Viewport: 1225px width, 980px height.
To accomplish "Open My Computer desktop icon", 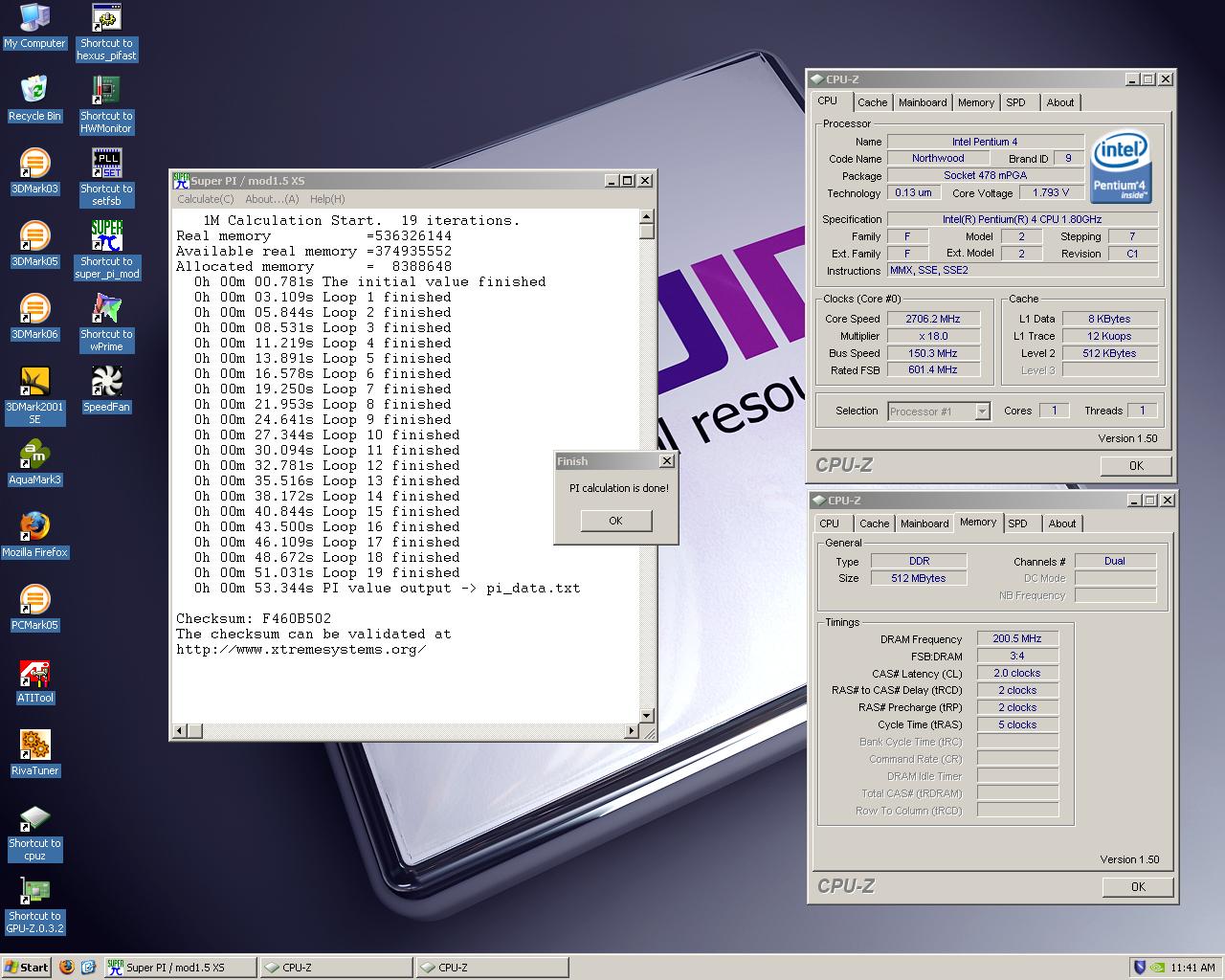I will [x=34, y=26].
